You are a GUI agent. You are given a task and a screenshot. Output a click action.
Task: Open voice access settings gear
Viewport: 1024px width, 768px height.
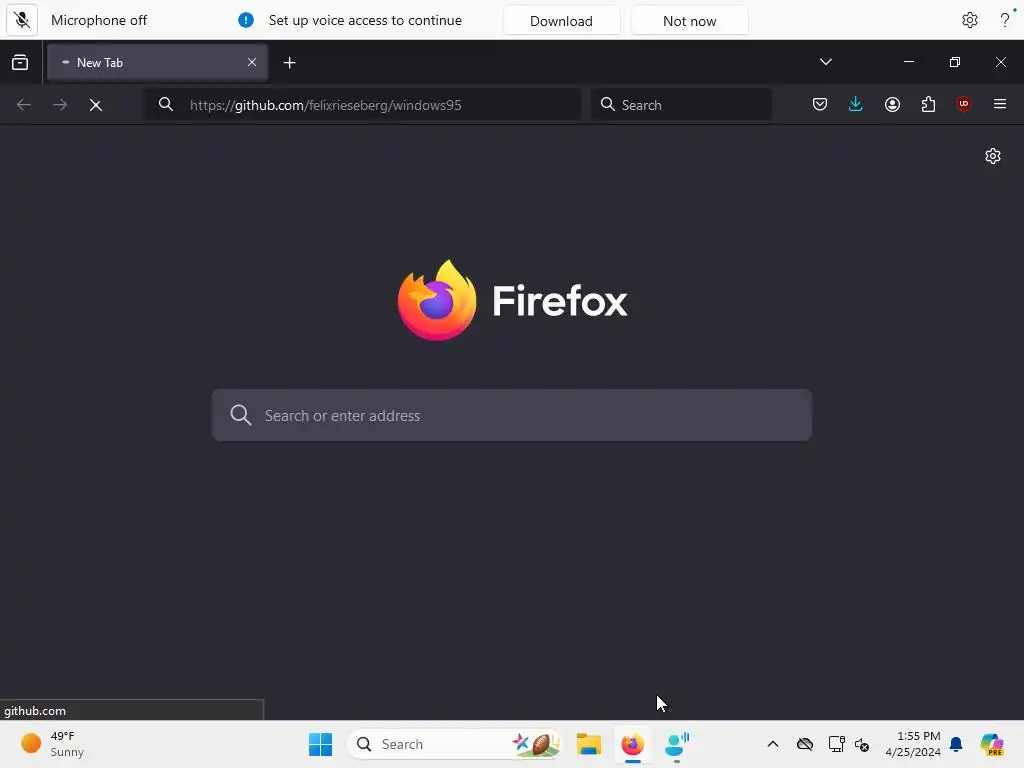point(969,20)
